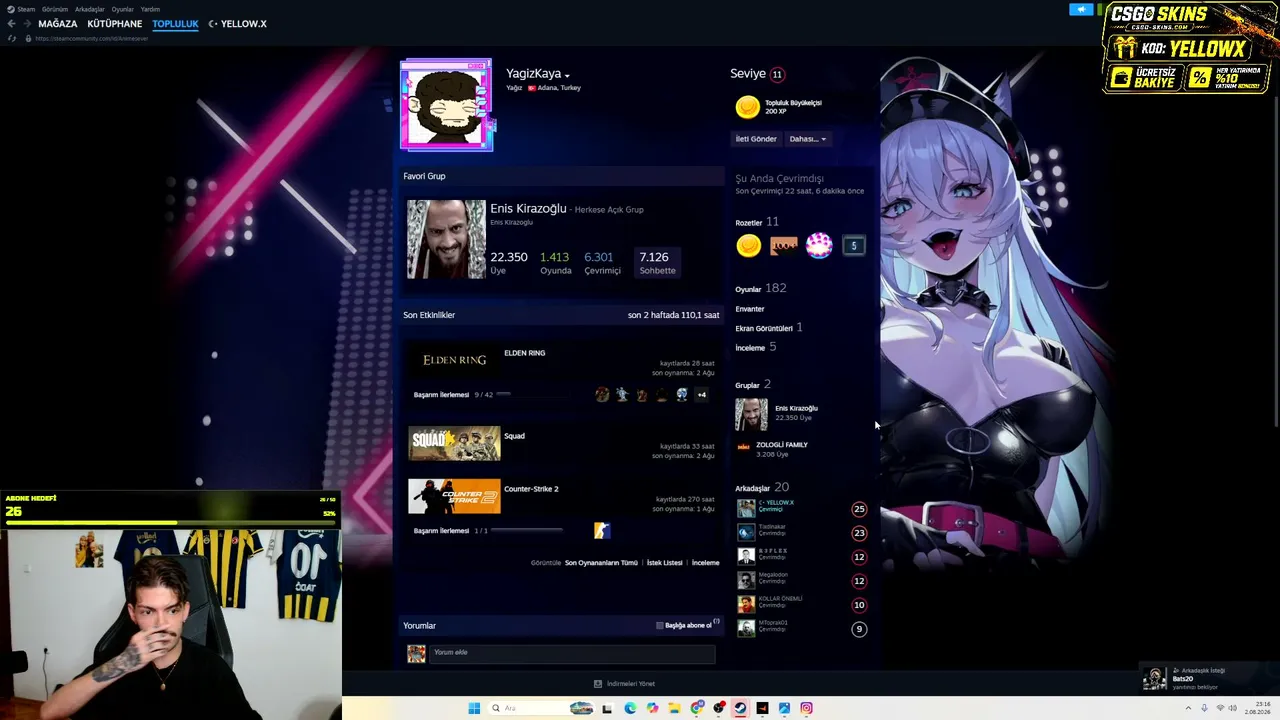Open the Topluluk Büyükelçisi gold badge icon

click(x=747, y=107)
